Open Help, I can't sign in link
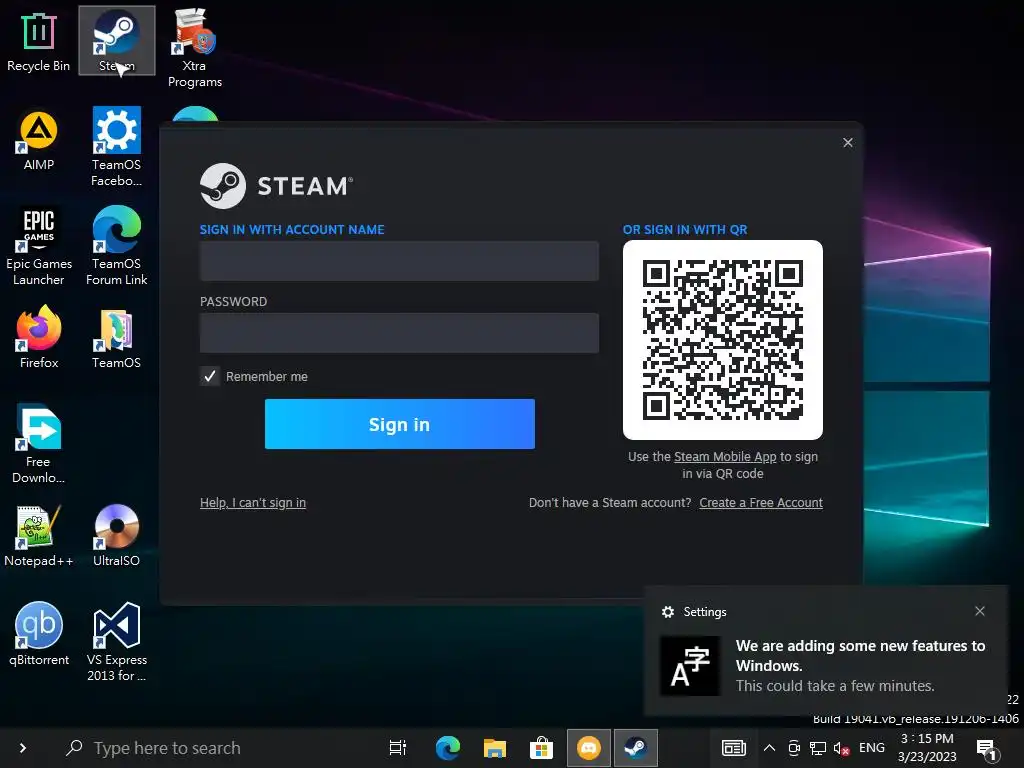1024x768 pixels. [253, 503]
